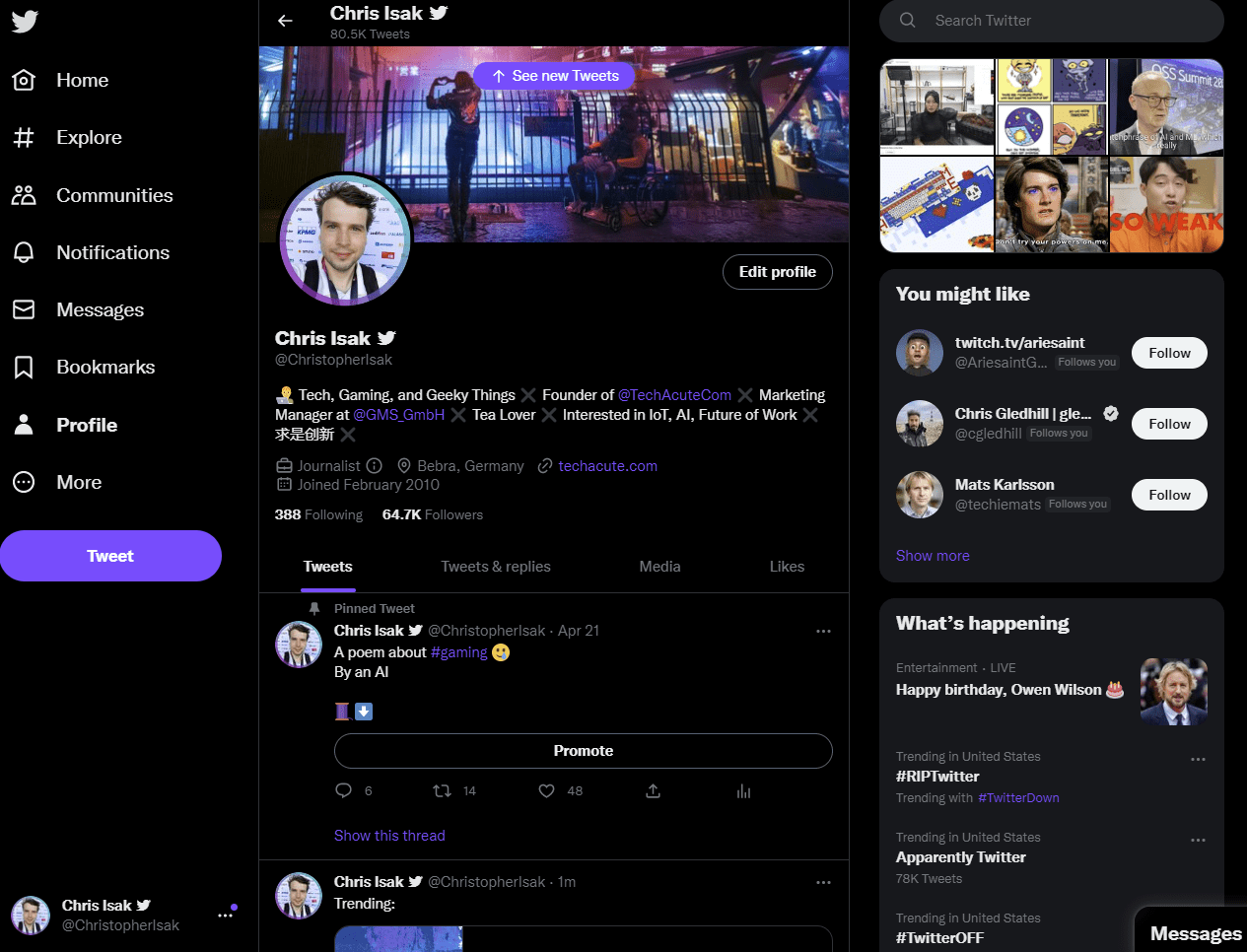Screen dimensions: 1247x952
Task: Click pinned tweet author avatar
Action: (299, 645)
